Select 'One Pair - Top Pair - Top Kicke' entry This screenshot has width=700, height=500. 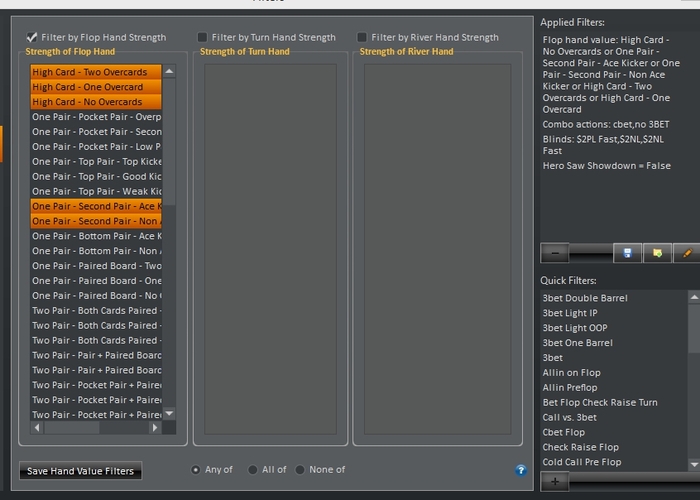(96, 161)
